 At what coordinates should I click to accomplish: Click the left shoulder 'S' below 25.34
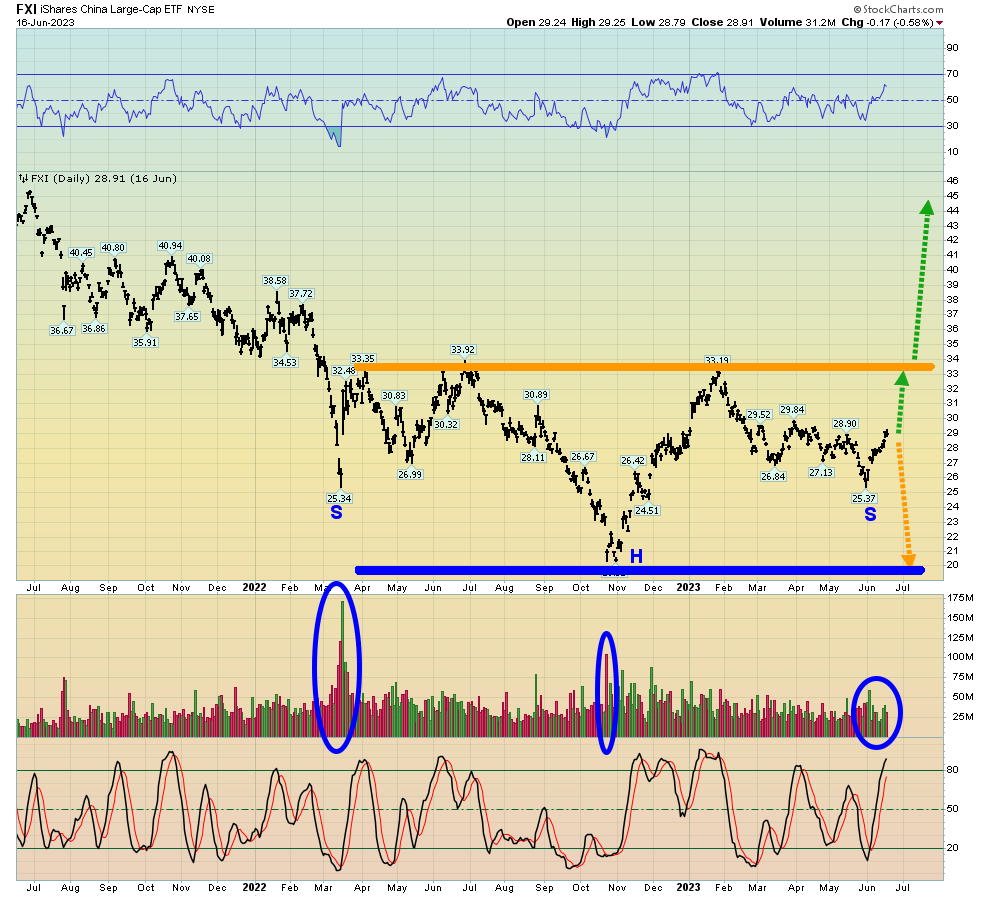click(x=337, y=513)
